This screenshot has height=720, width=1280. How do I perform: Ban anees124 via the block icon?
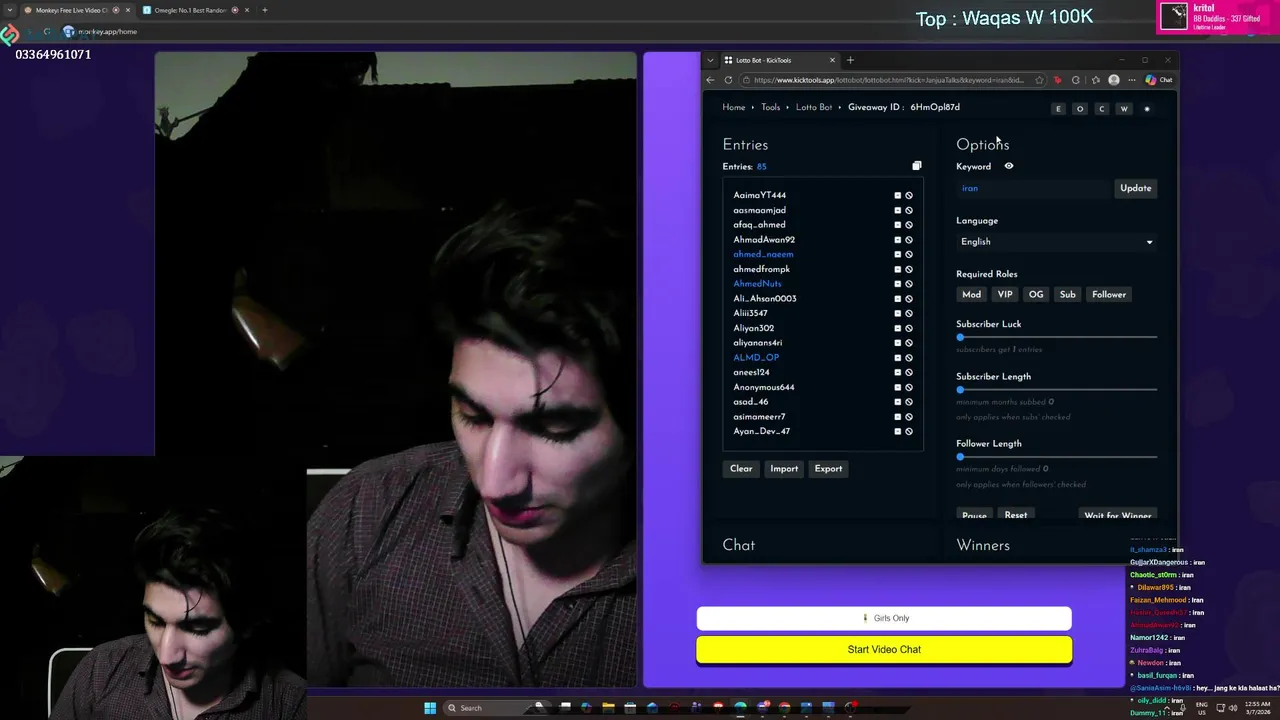pos(909,372)
